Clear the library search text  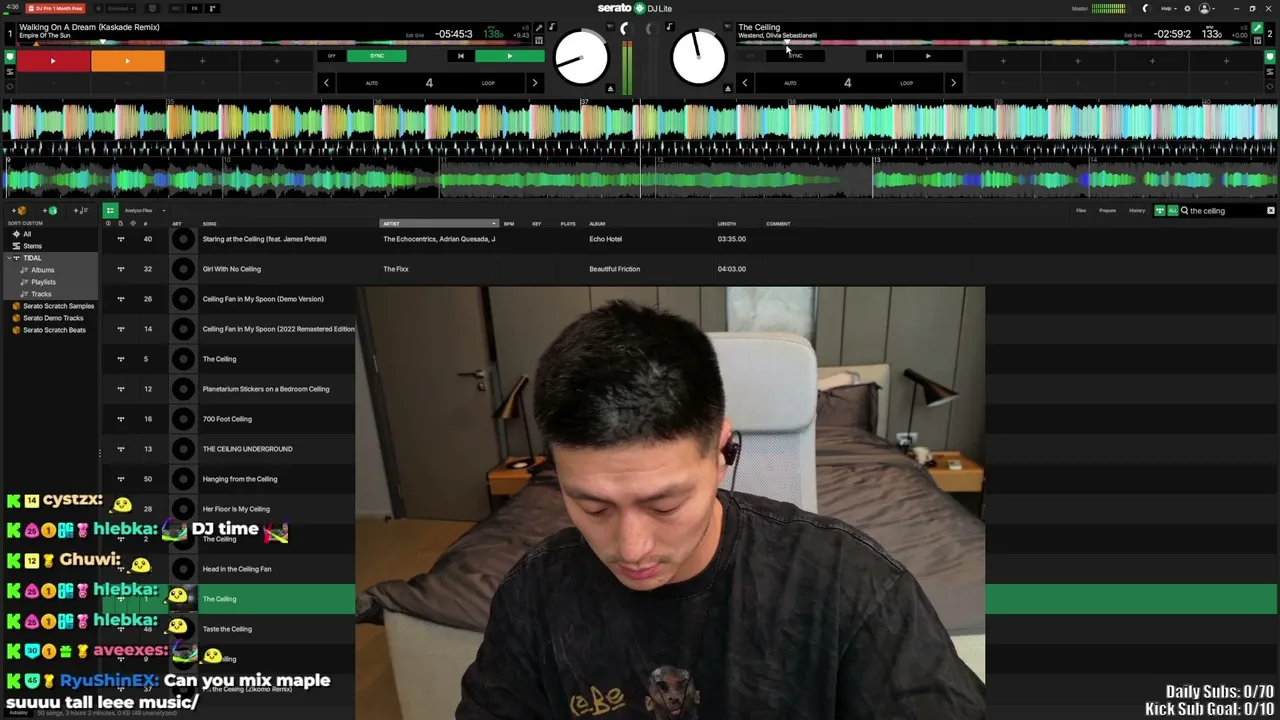click(x=1271, y=211)
